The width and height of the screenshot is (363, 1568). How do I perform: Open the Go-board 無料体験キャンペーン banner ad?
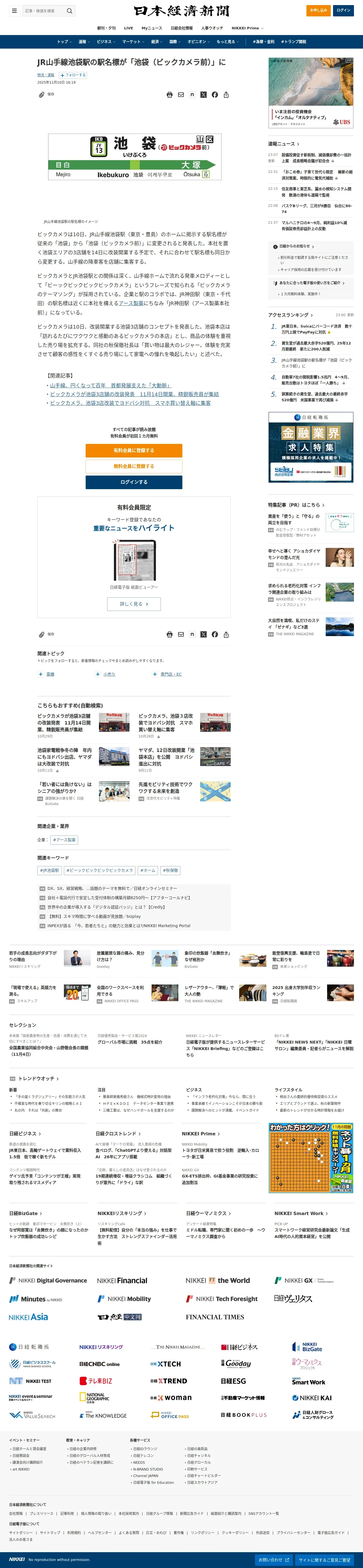311,1158
